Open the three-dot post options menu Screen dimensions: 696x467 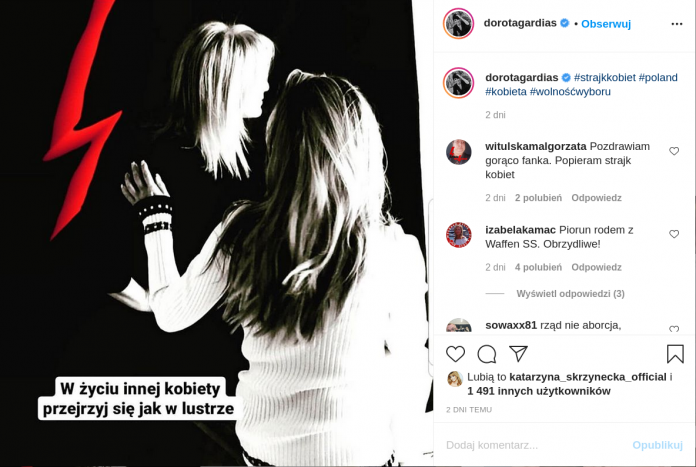[x=676, y=24]
